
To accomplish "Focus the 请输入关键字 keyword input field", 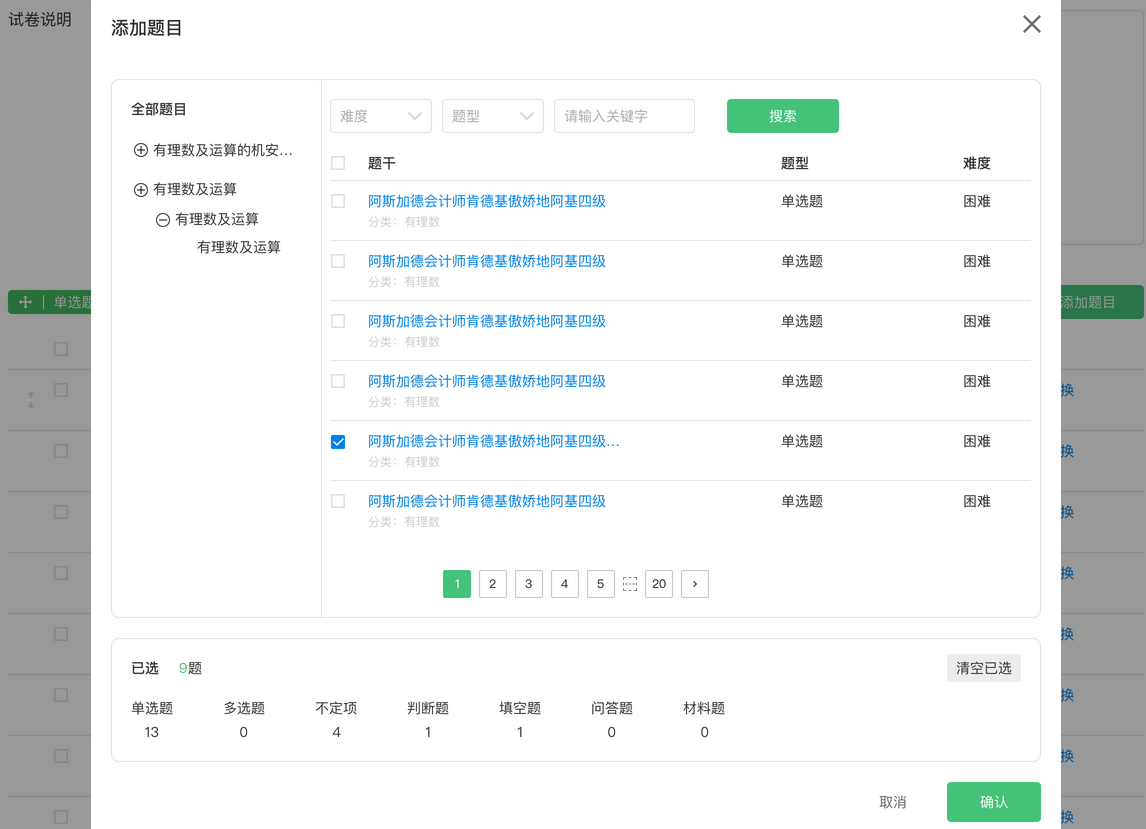I will 624,116.
